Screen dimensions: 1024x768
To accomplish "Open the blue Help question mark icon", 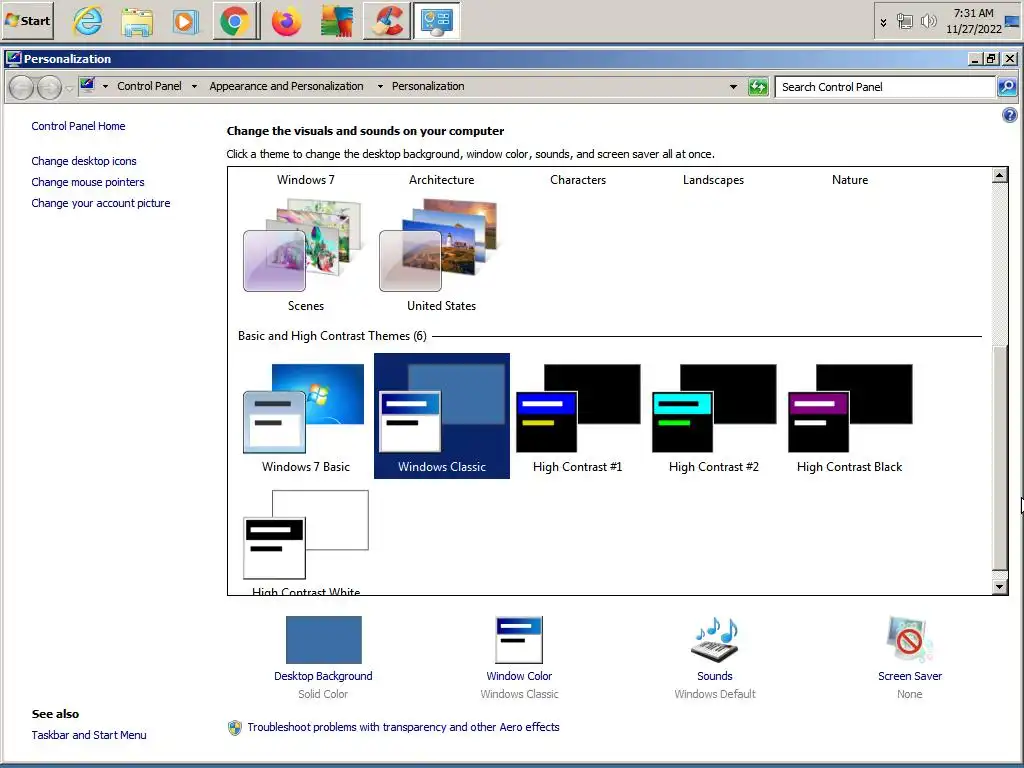I will tap(1009, 116).
